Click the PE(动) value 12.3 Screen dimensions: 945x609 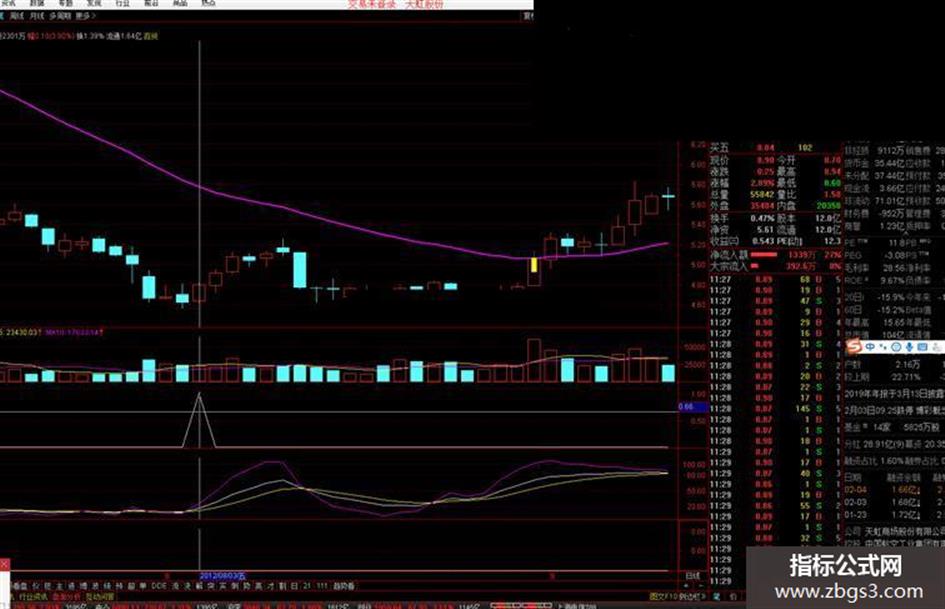(x=832, y=241)
